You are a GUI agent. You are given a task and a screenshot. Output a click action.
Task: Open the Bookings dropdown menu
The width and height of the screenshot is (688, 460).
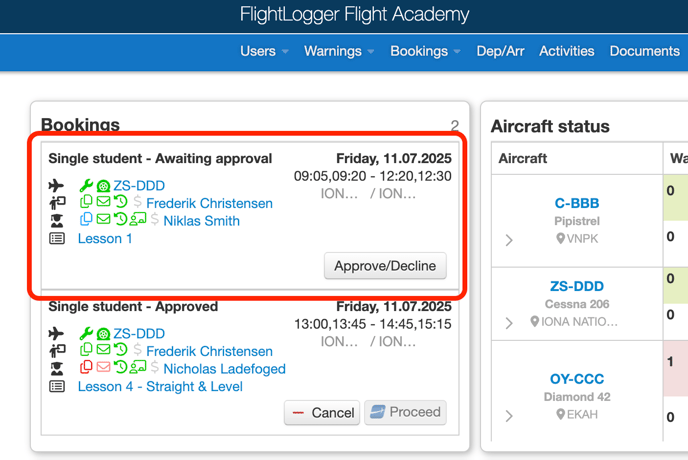426,51
